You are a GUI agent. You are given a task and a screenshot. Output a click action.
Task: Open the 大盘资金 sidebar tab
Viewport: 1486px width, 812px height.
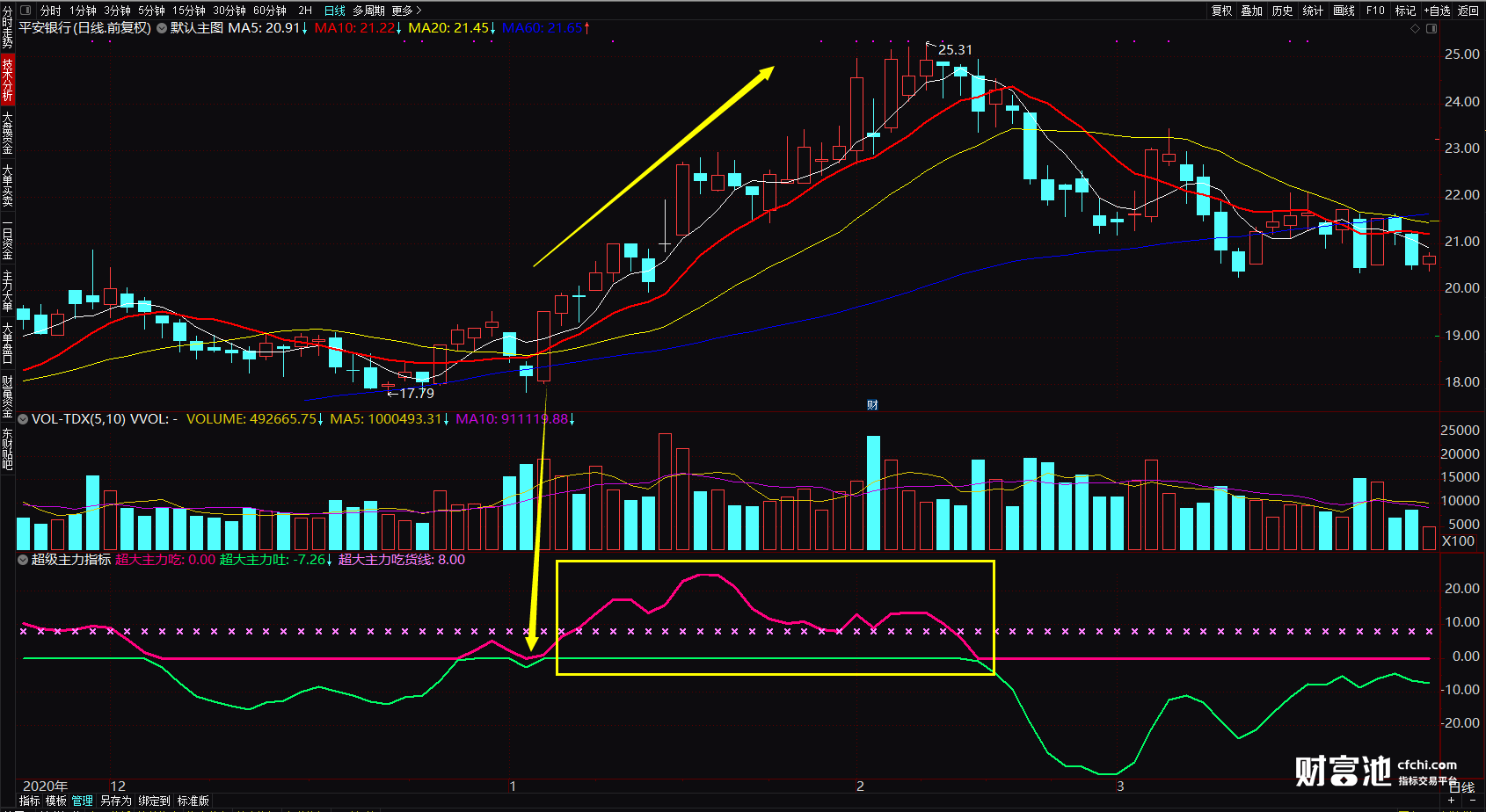click(7, 133)
